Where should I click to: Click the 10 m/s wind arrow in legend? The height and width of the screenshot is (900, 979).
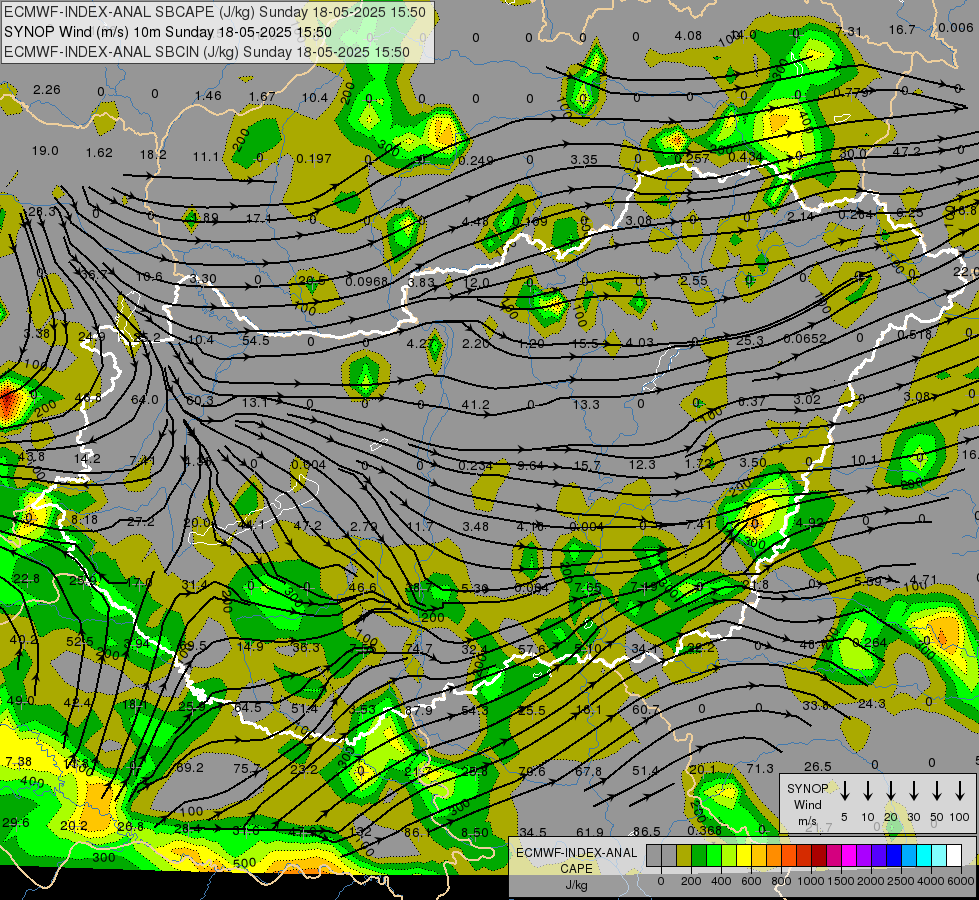pos(867,791)
